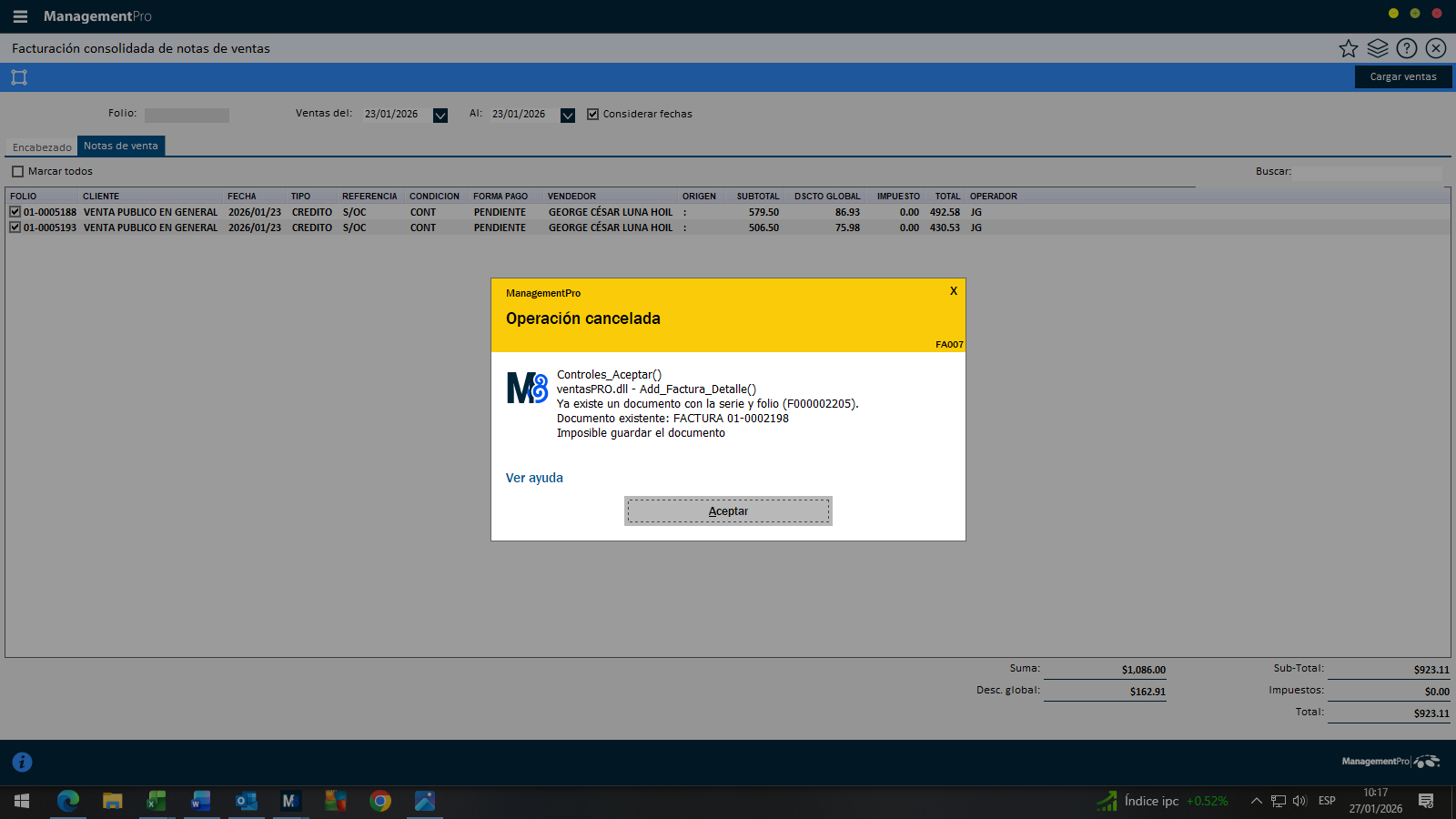The height and width of the screenshot is (819, 1456).
Task: Open Google Chrome from the taskbar
Action: click(380, 801)
